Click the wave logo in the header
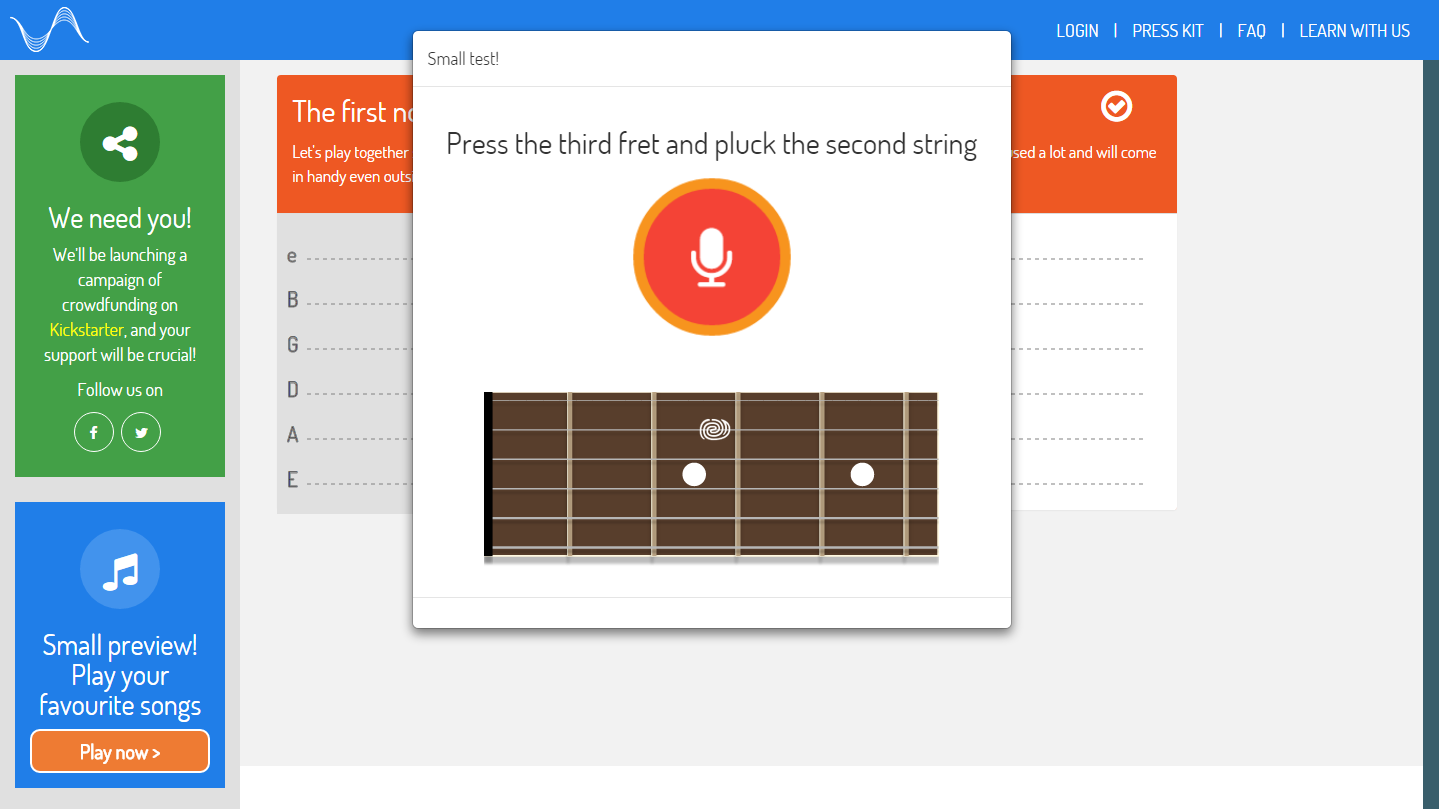The width and height of the screenshot is (1439, 809). (50, 29)
